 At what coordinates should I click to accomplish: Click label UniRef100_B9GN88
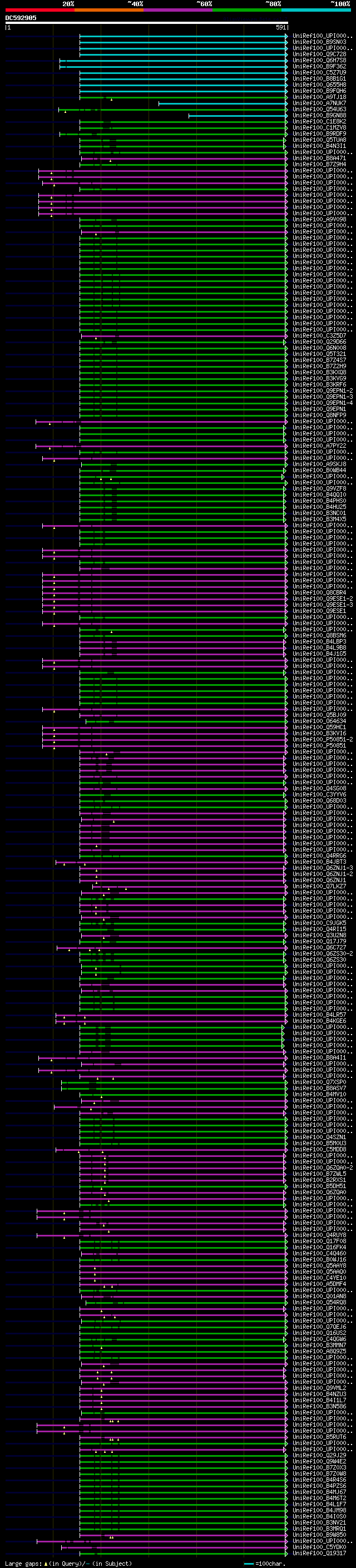319,116
